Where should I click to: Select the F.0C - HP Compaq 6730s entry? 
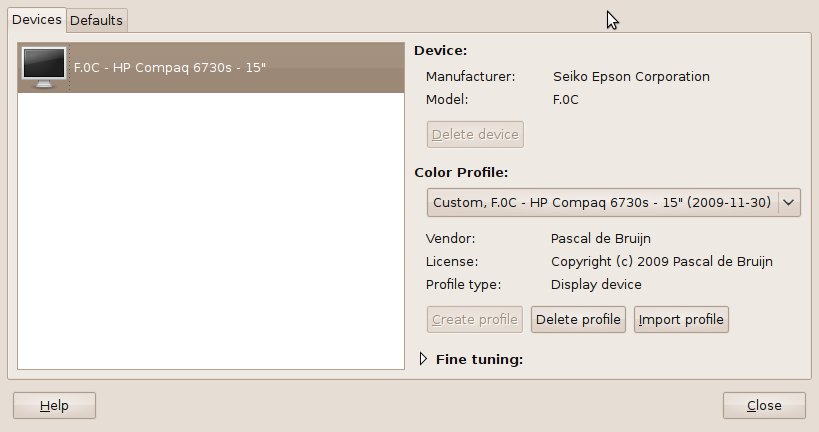pos(211,68)
